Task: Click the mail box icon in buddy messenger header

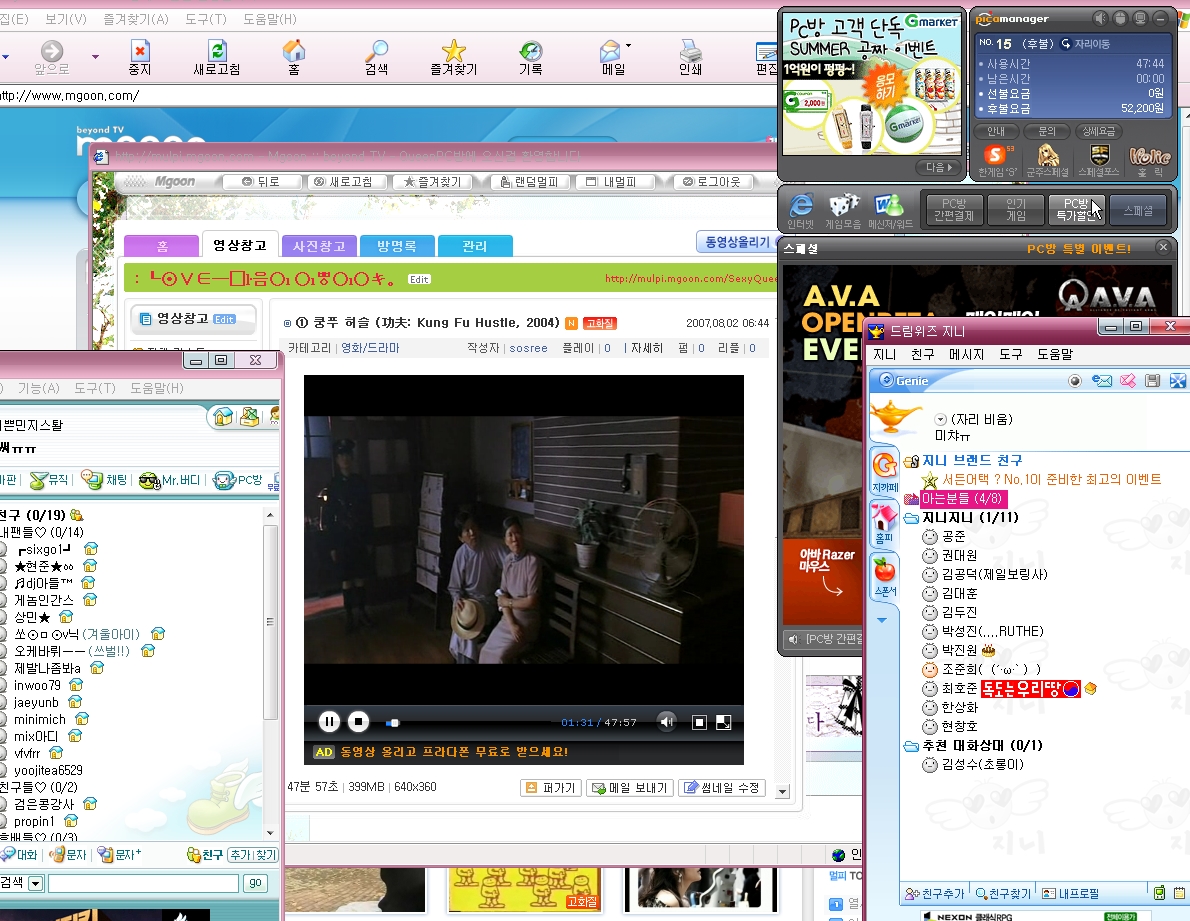Action: click(x=250, y=416)
